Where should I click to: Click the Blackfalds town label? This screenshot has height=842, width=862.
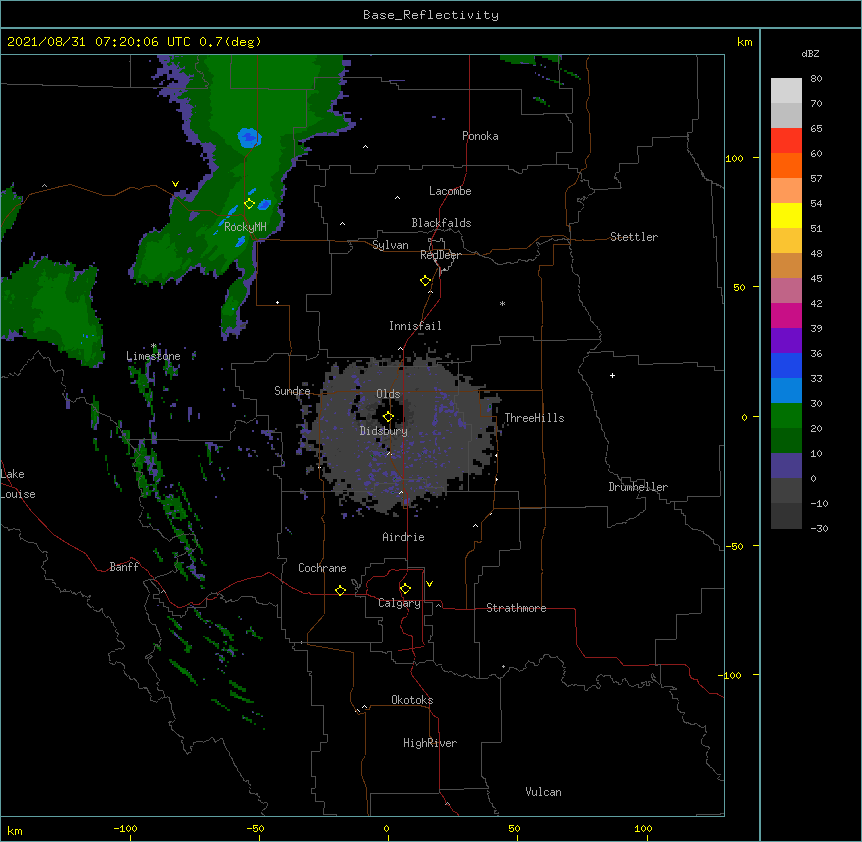pyautogui.click(x=441, y=223)
